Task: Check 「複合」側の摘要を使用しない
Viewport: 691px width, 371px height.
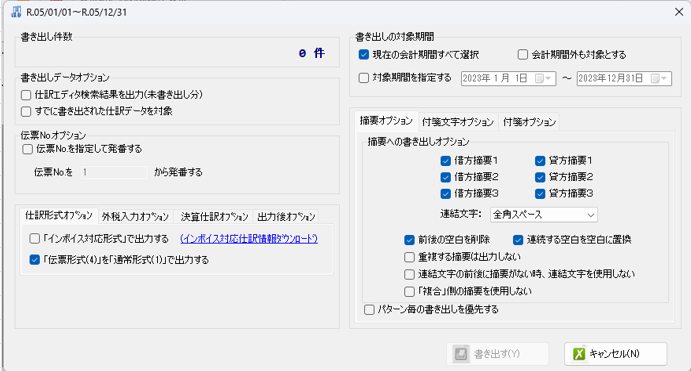Action: [409, 291]
